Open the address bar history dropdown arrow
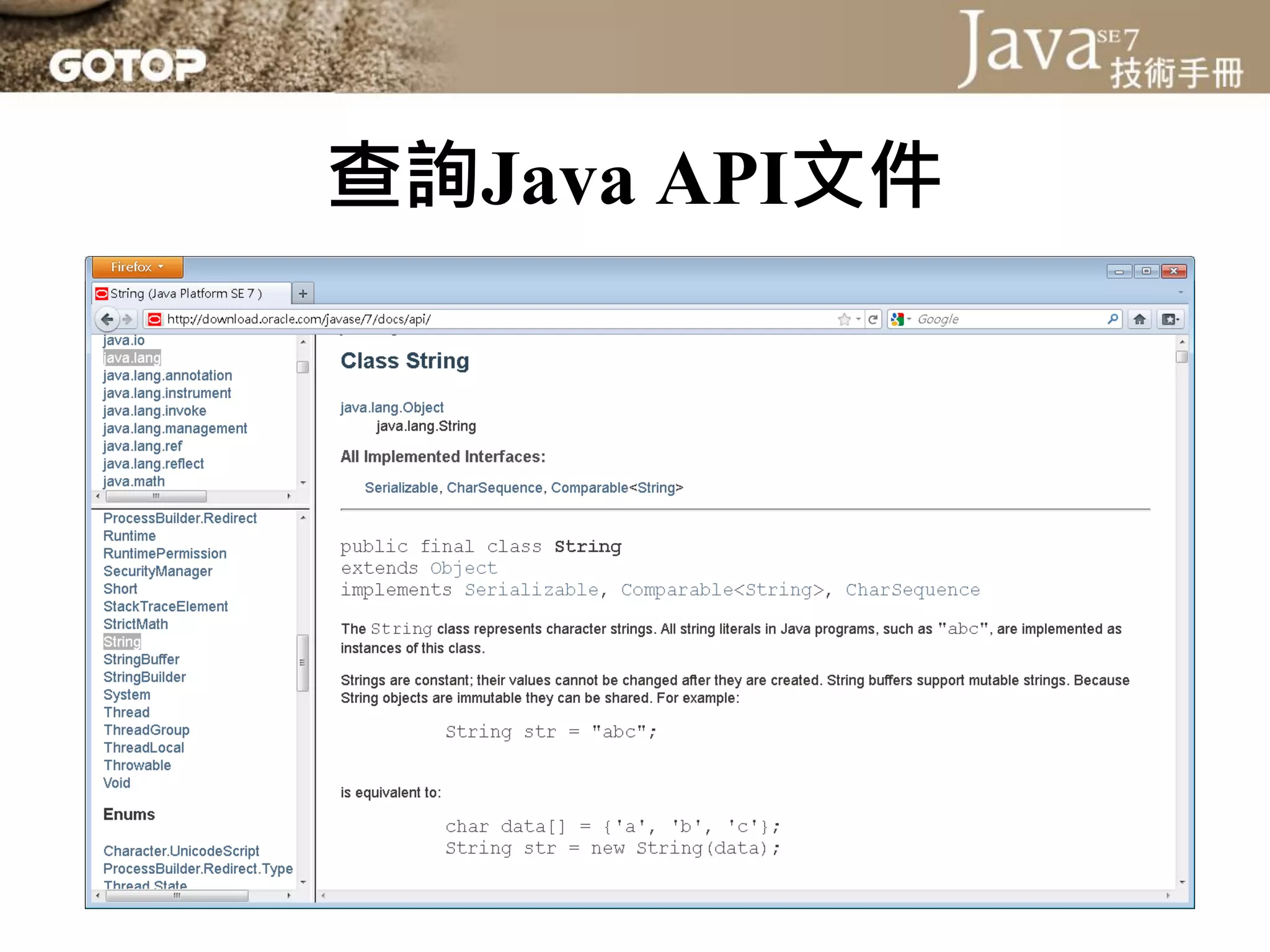Image resolution: width=1270 pixels, height=952 pixels. click(x=858, y=319)
